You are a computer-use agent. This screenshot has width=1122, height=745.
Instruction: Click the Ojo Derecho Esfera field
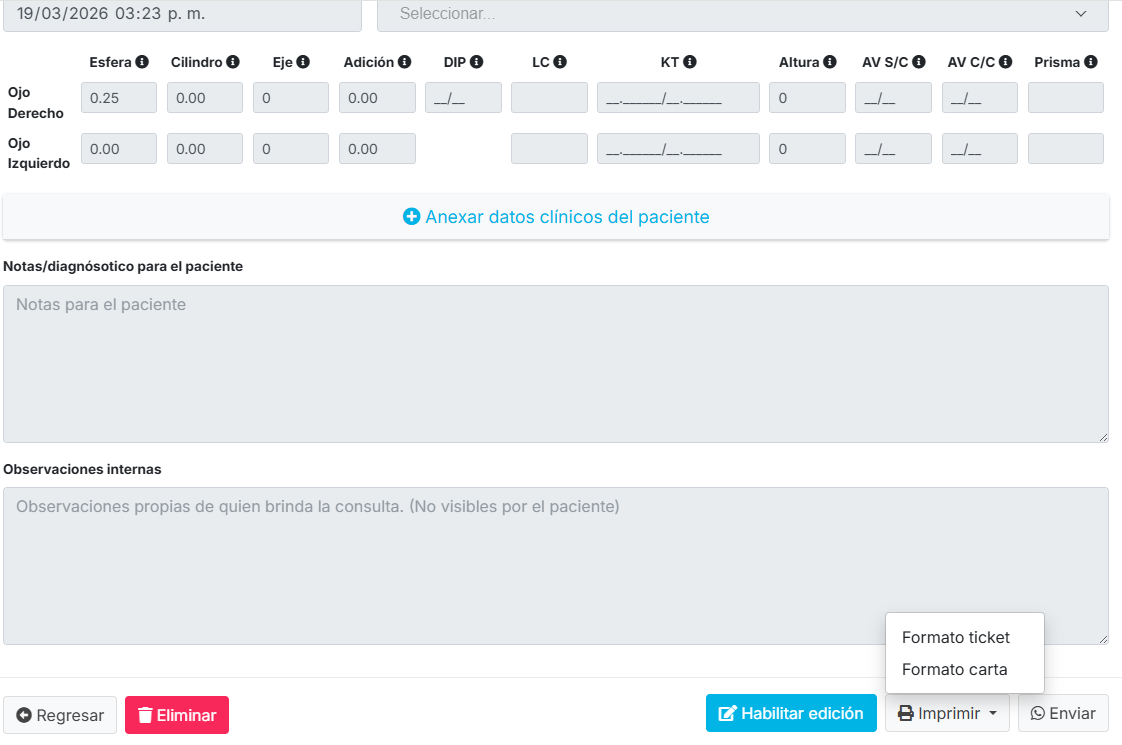pyautogui.click(x=119, y=98)
